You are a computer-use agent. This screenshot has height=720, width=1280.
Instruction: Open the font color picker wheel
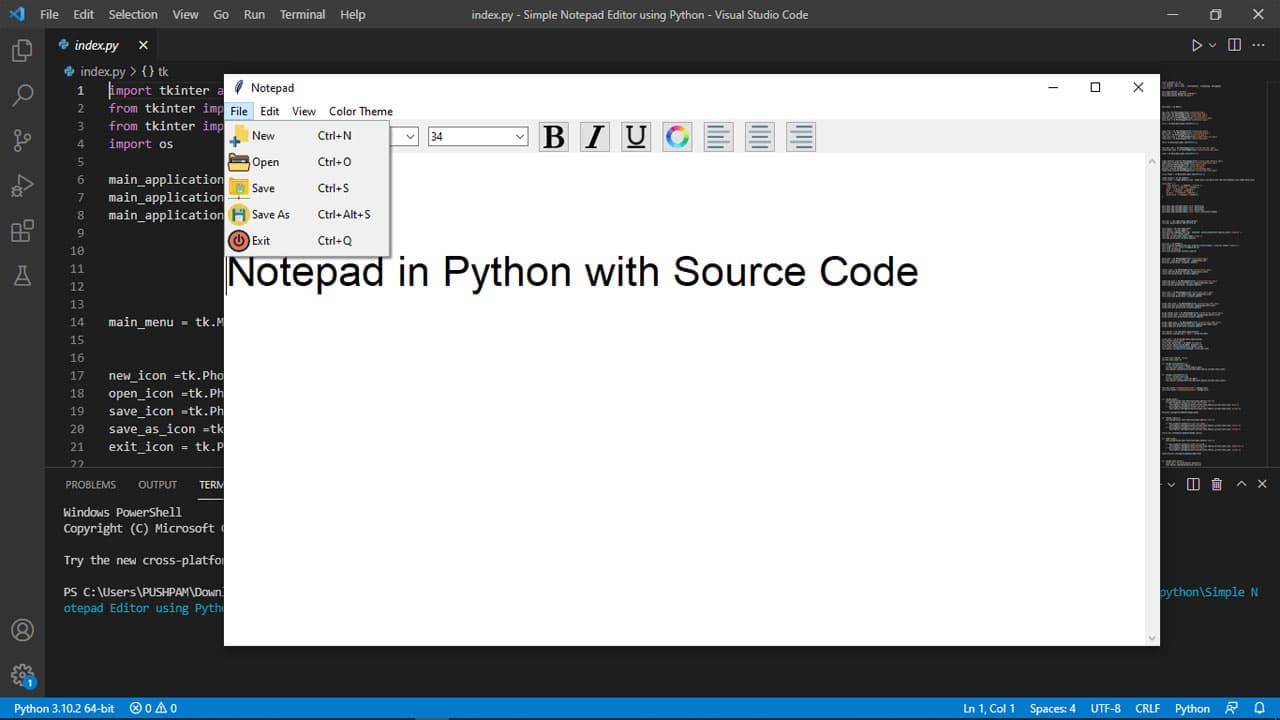click(677, 137)
